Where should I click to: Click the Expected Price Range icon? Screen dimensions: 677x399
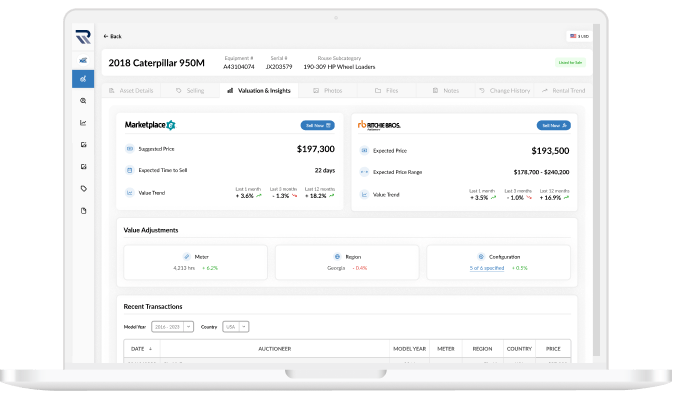pos(364,172)
